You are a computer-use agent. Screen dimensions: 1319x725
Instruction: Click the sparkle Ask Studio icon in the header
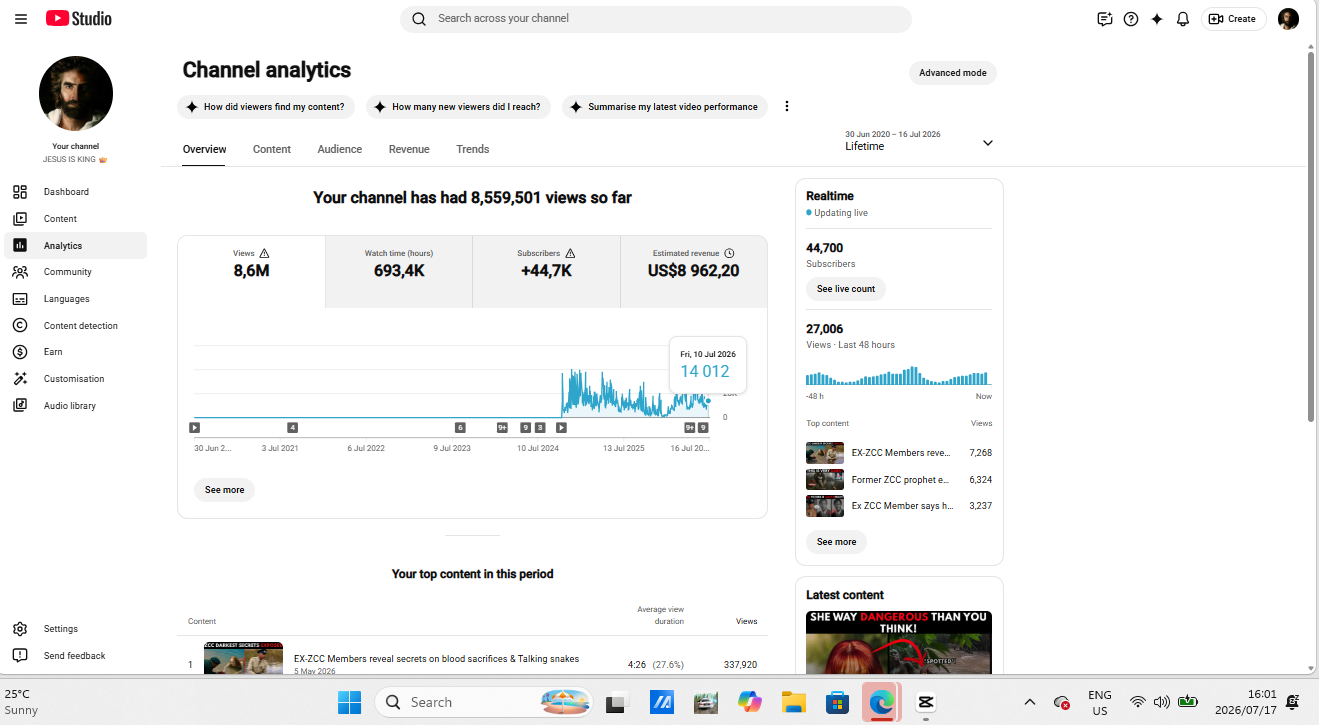click(1157, 19)
